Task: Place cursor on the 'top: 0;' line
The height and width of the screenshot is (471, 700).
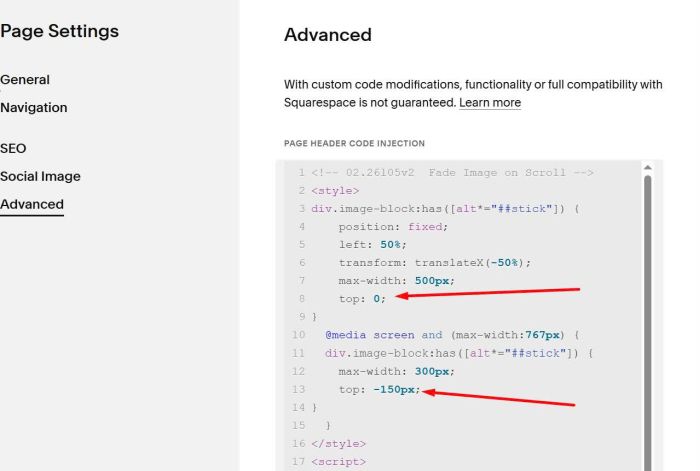Action: pyautogui.click(x=361, y=299)
